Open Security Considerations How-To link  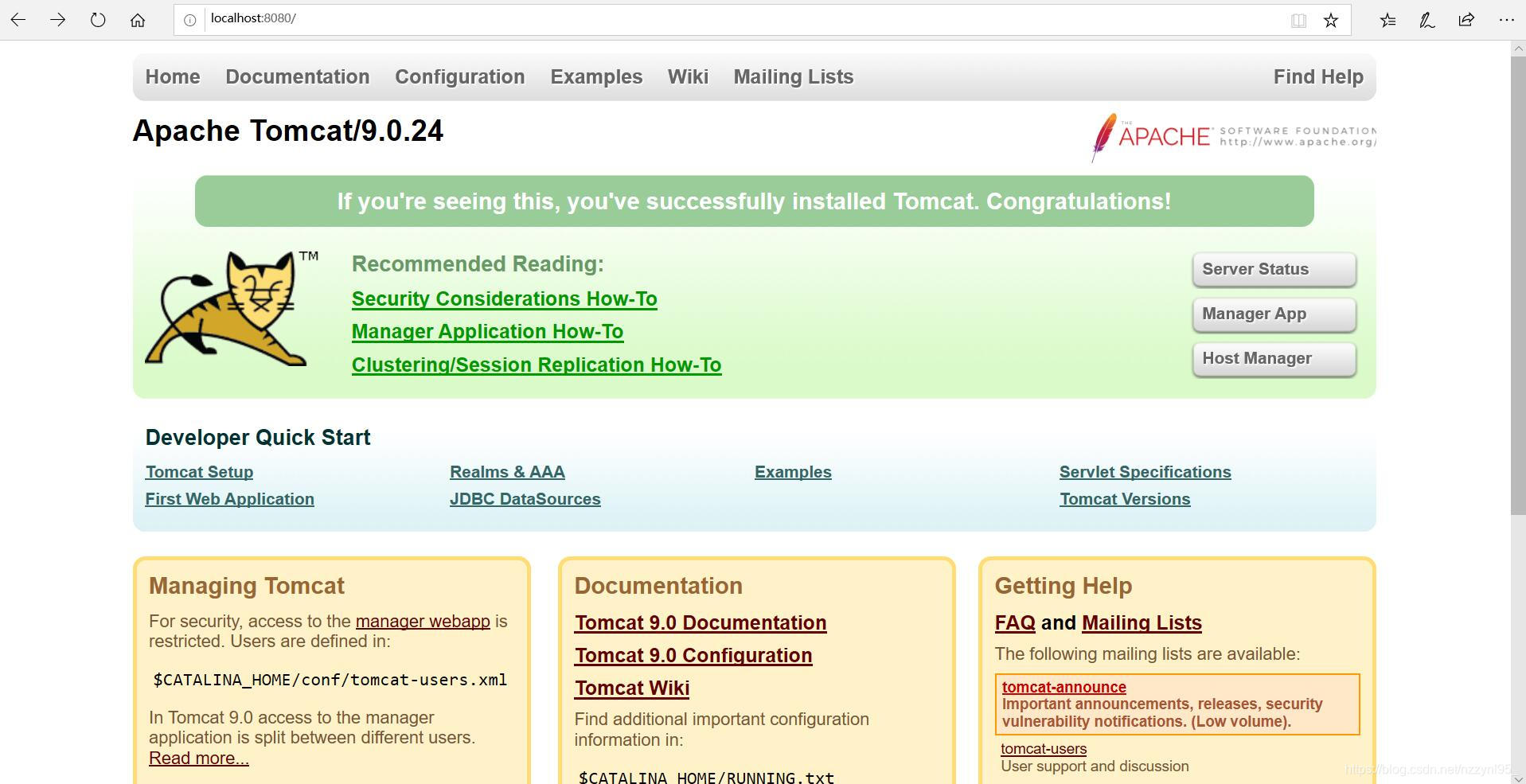coord(505,299)
